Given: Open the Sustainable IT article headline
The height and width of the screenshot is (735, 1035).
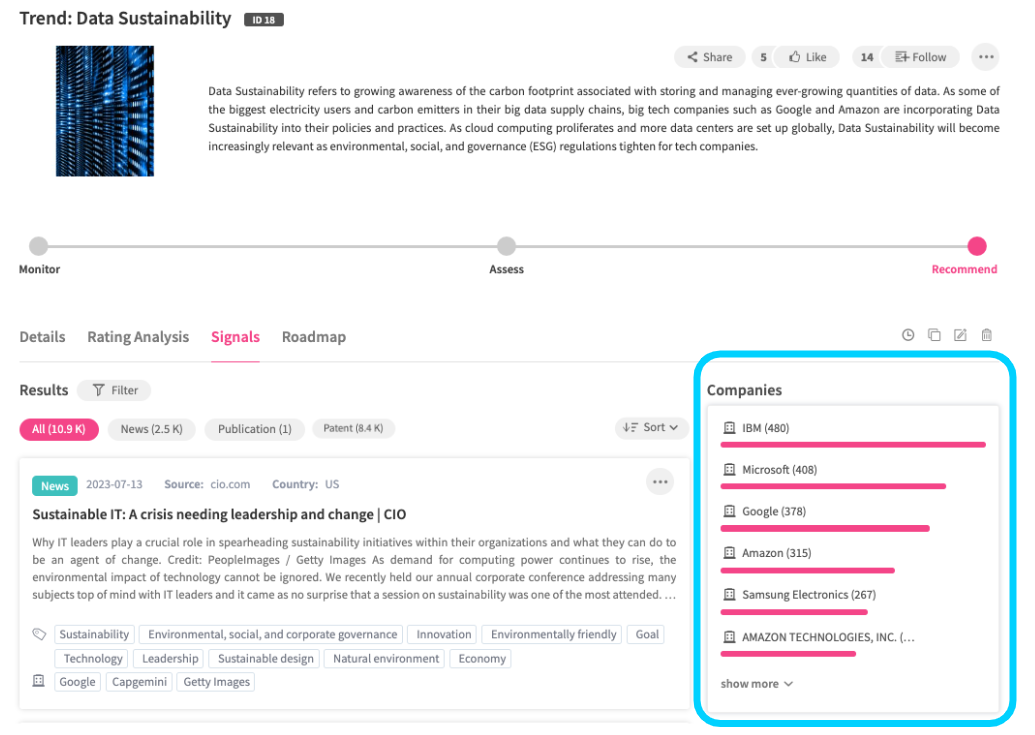Looking at the screenshot, I should point(219,514).
